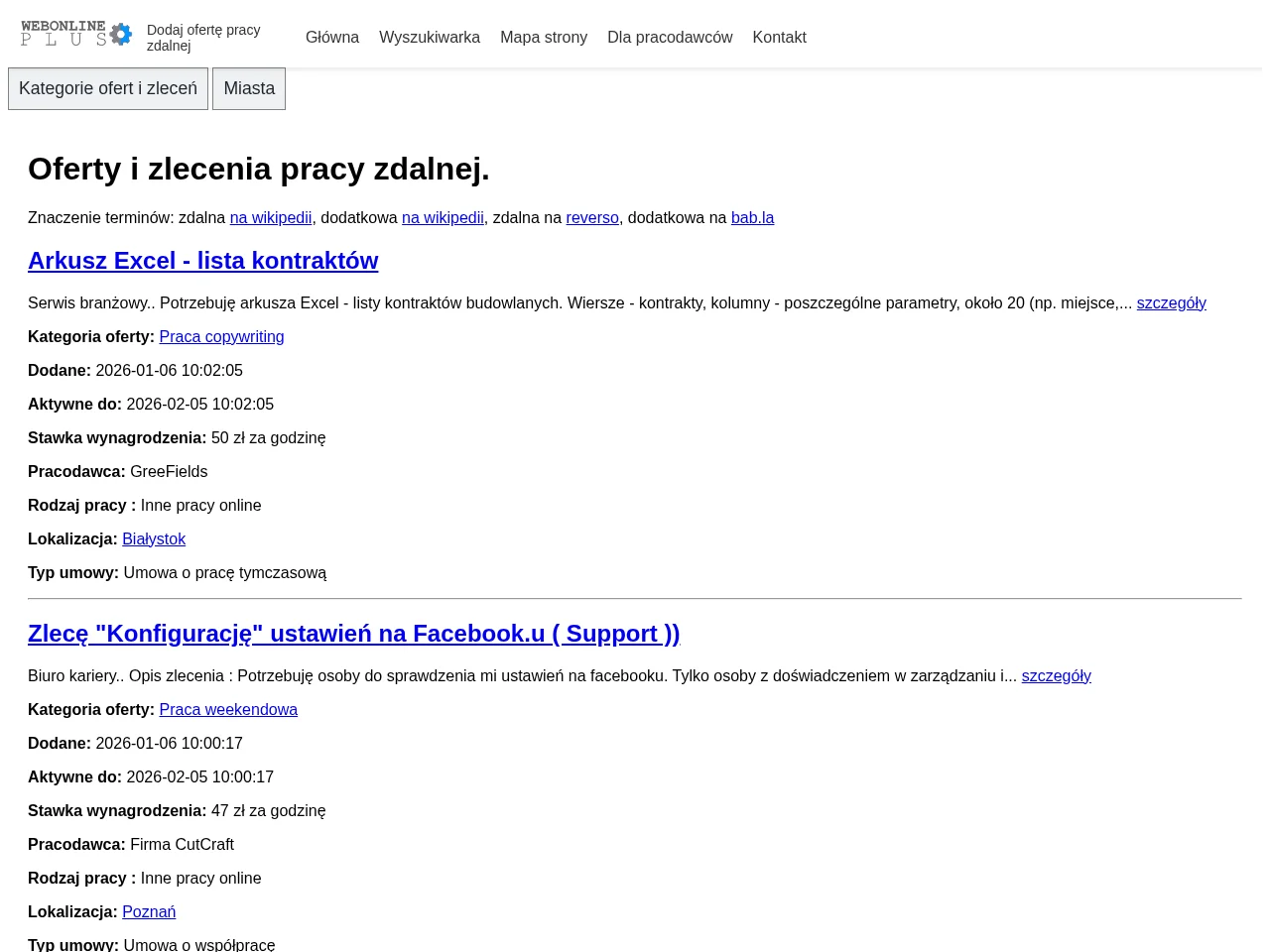The height and width of the screenshot is (952, 1270).
Task: Open the Facebook Konfigurację offer heading
Action: 353,633
